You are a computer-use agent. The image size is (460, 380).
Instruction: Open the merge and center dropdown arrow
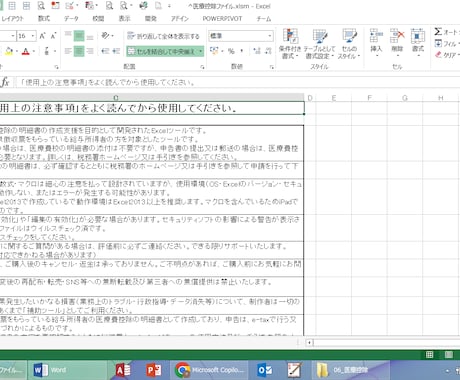201,51
